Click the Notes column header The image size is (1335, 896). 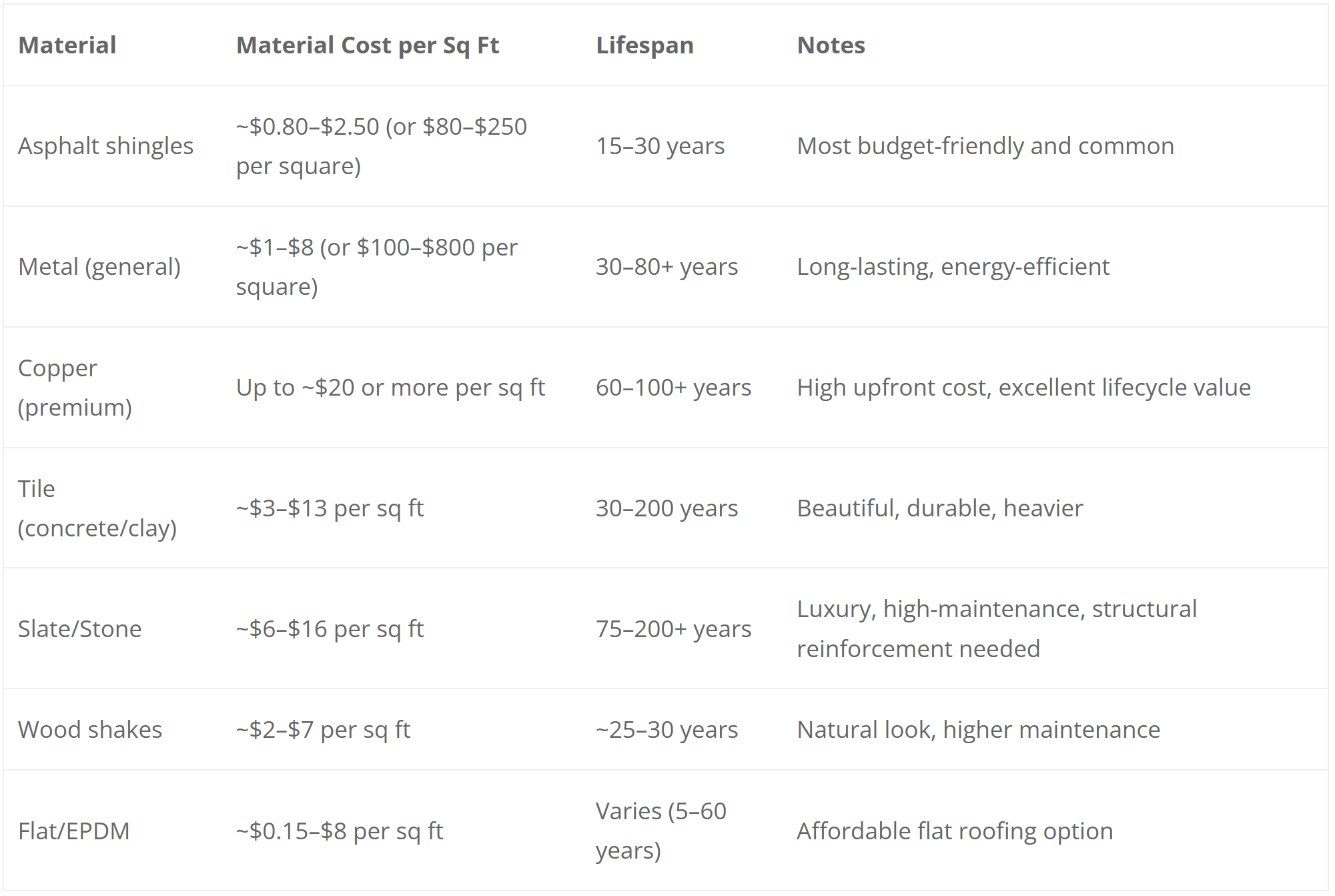pos(831,45)
